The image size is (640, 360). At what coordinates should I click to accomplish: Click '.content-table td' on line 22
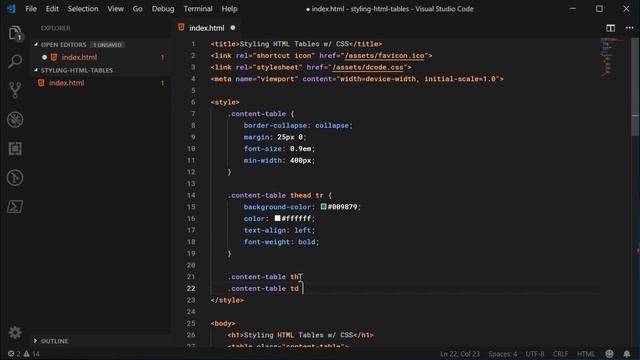tap(263, 289)
